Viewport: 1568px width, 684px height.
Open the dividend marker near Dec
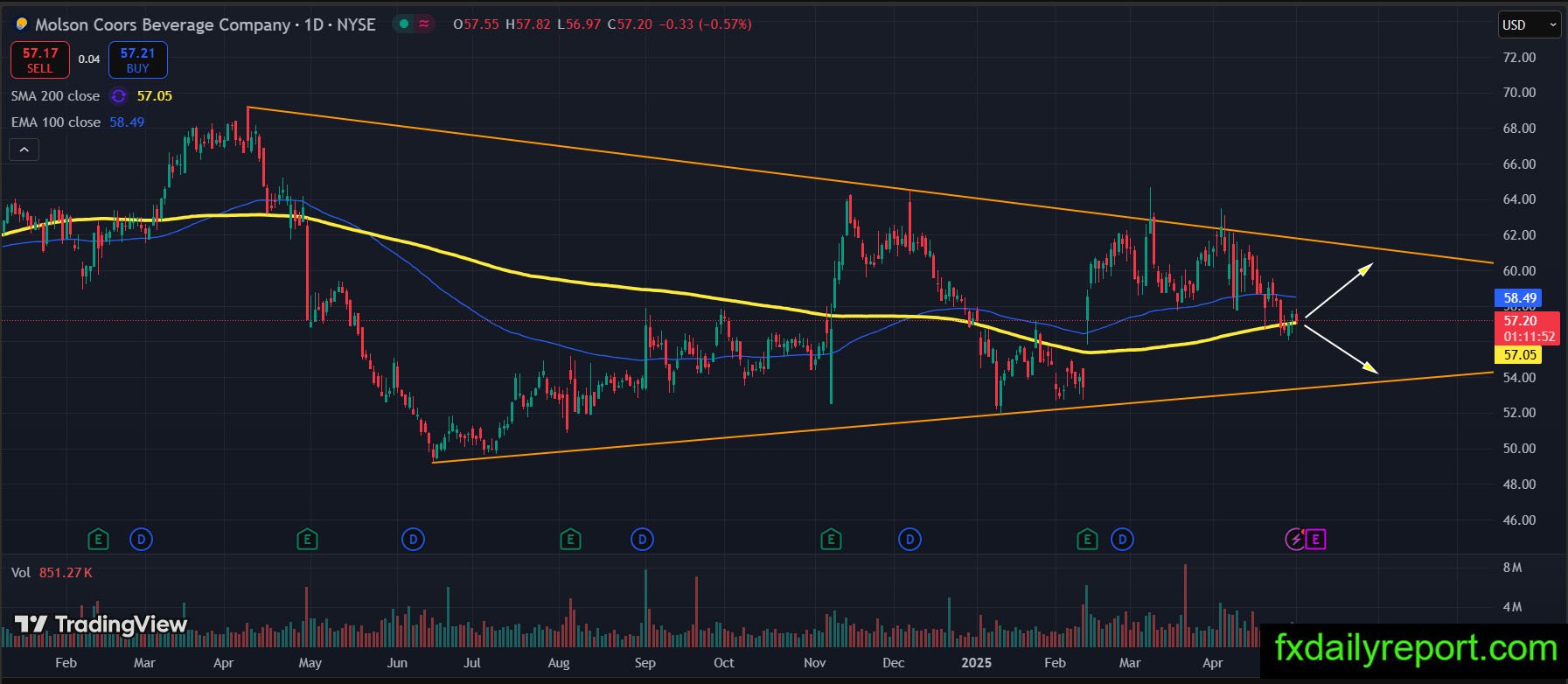909,539
